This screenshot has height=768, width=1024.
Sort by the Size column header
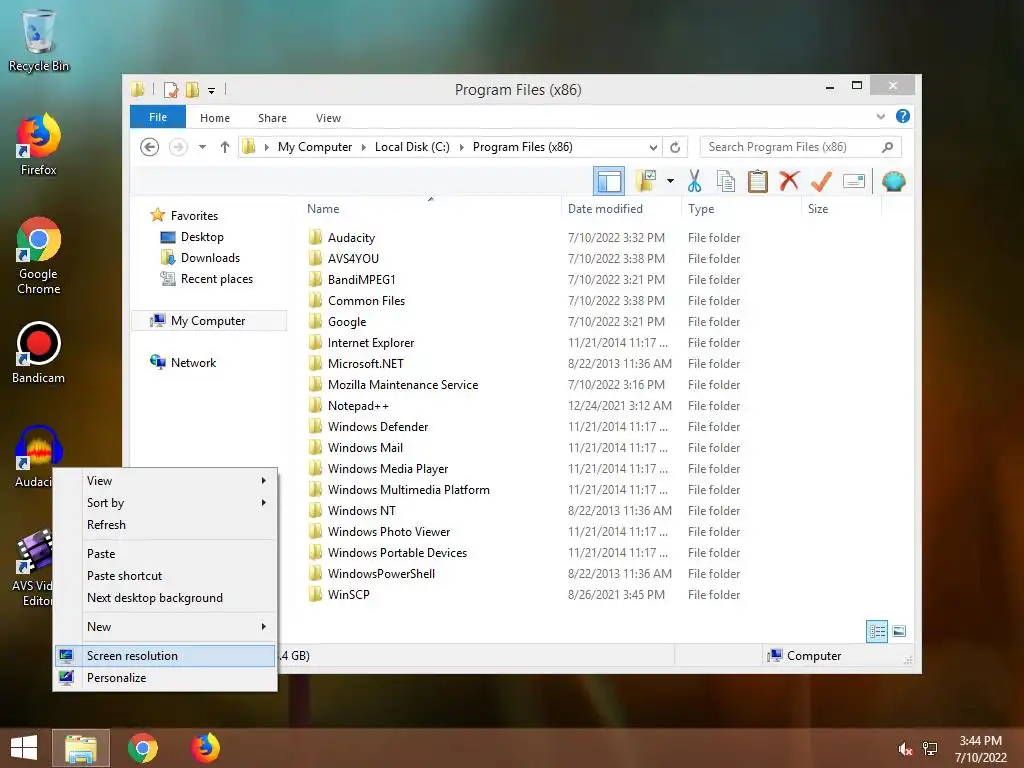841,209
